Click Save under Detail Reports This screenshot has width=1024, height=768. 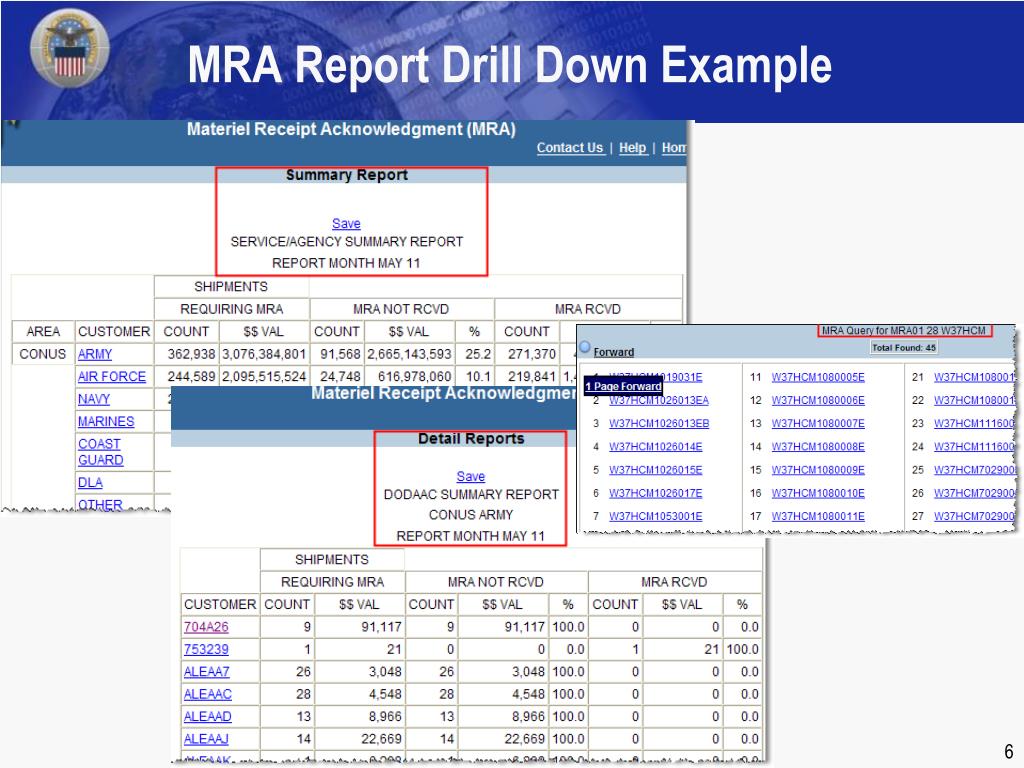tap(471, 477)
